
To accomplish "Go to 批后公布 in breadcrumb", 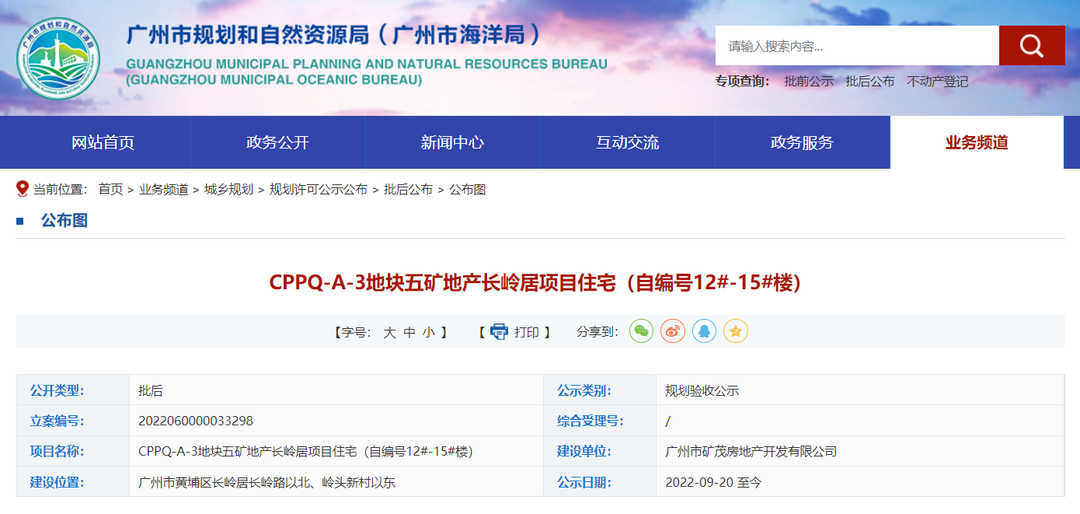I will click(x=408, y=189).
